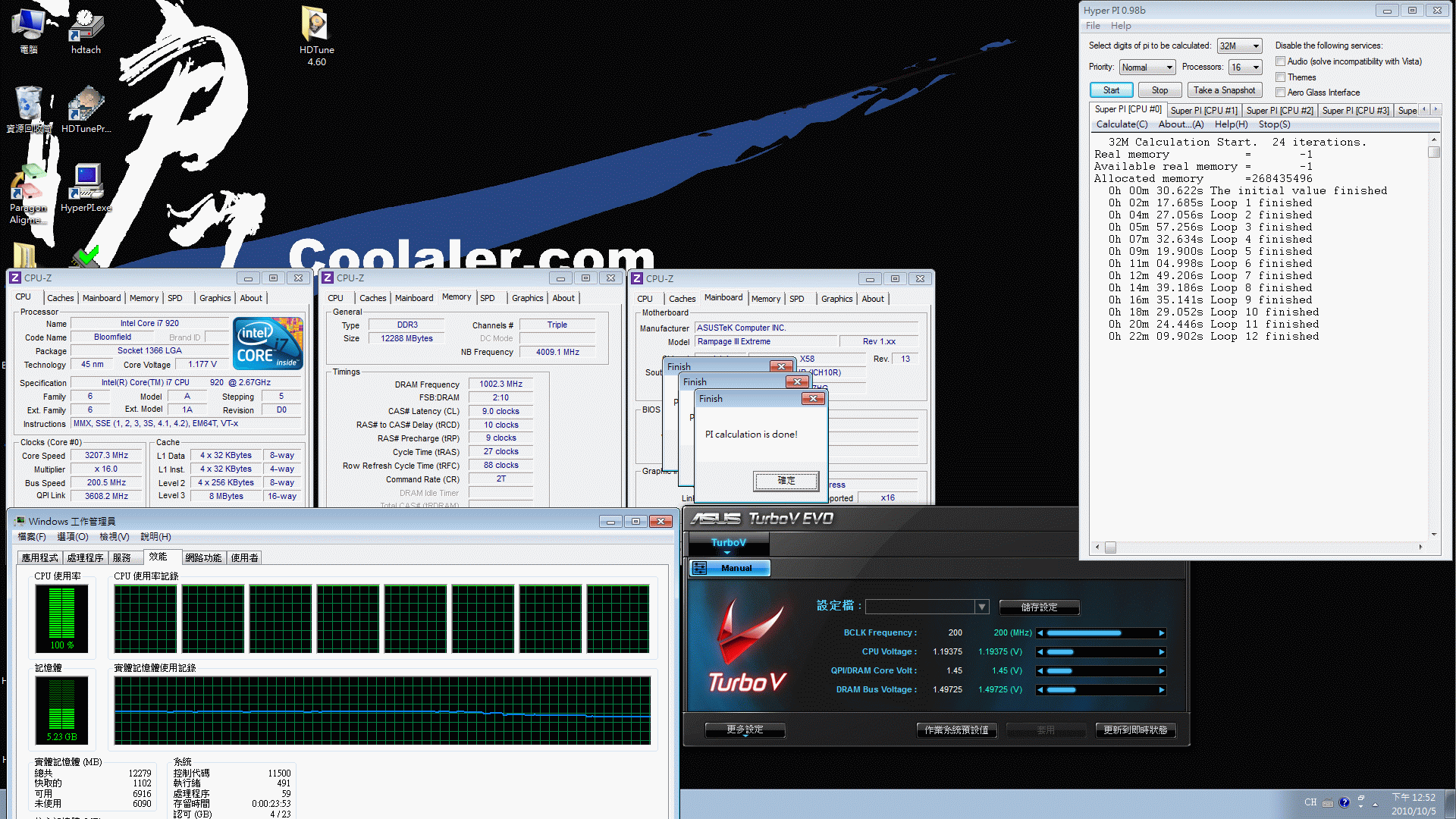Switch to Super PI [CPU #3] tab

[1355, 111]
